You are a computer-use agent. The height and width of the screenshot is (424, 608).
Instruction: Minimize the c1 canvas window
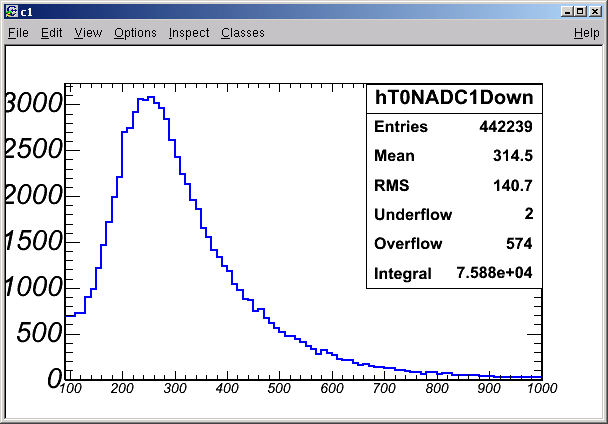click(567, 12)
